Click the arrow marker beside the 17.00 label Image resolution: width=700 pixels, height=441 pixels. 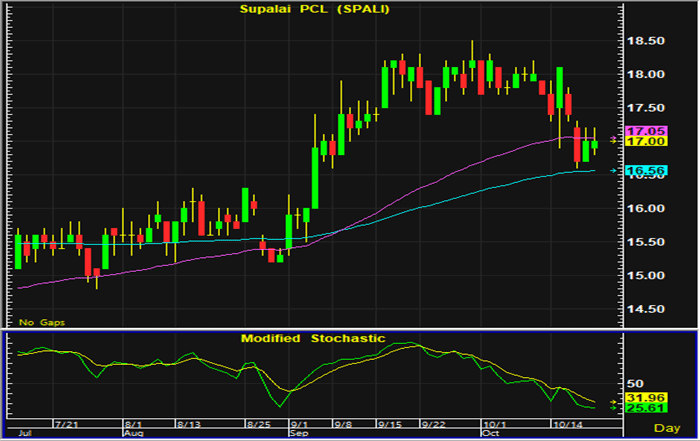coord(614,140)
